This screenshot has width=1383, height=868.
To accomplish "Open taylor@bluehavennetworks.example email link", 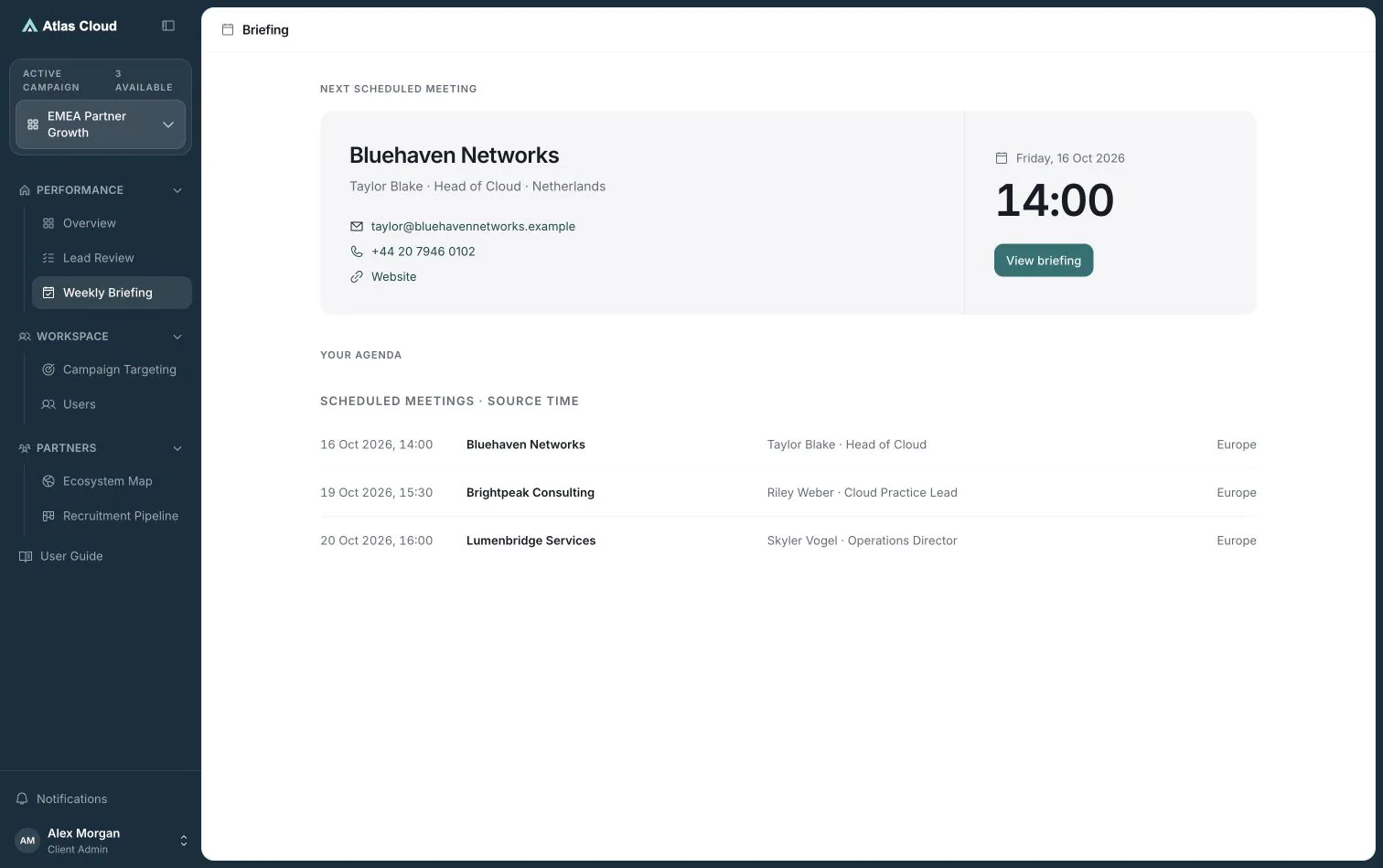I will (x=473, y=226).
